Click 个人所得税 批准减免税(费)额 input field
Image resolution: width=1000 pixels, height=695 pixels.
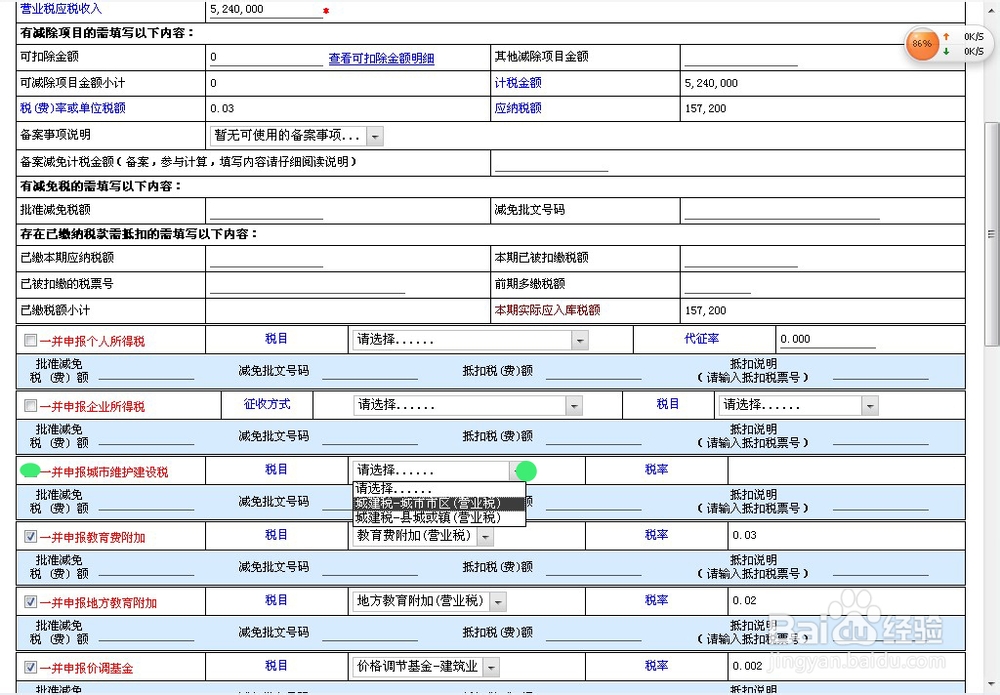pos(147,373)
